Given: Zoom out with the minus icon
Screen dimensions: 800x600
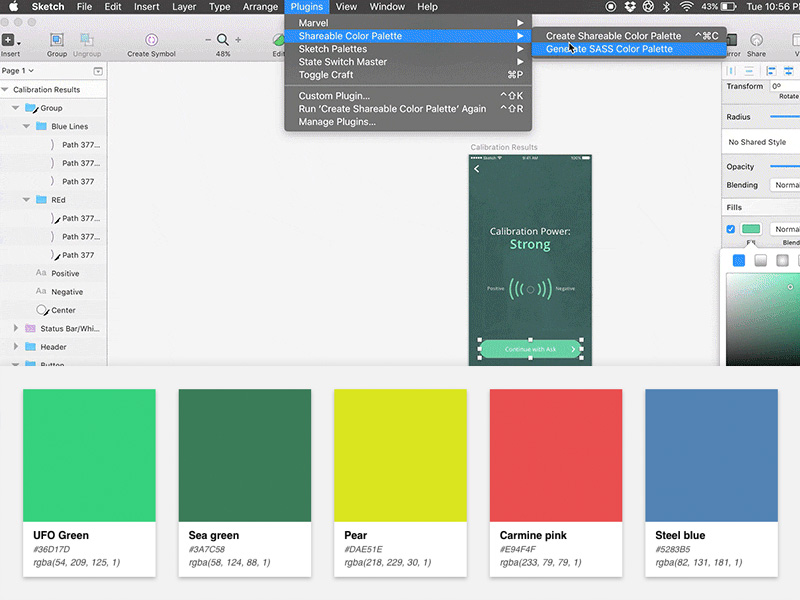Looking at the screenshot, I should (208, 39).
